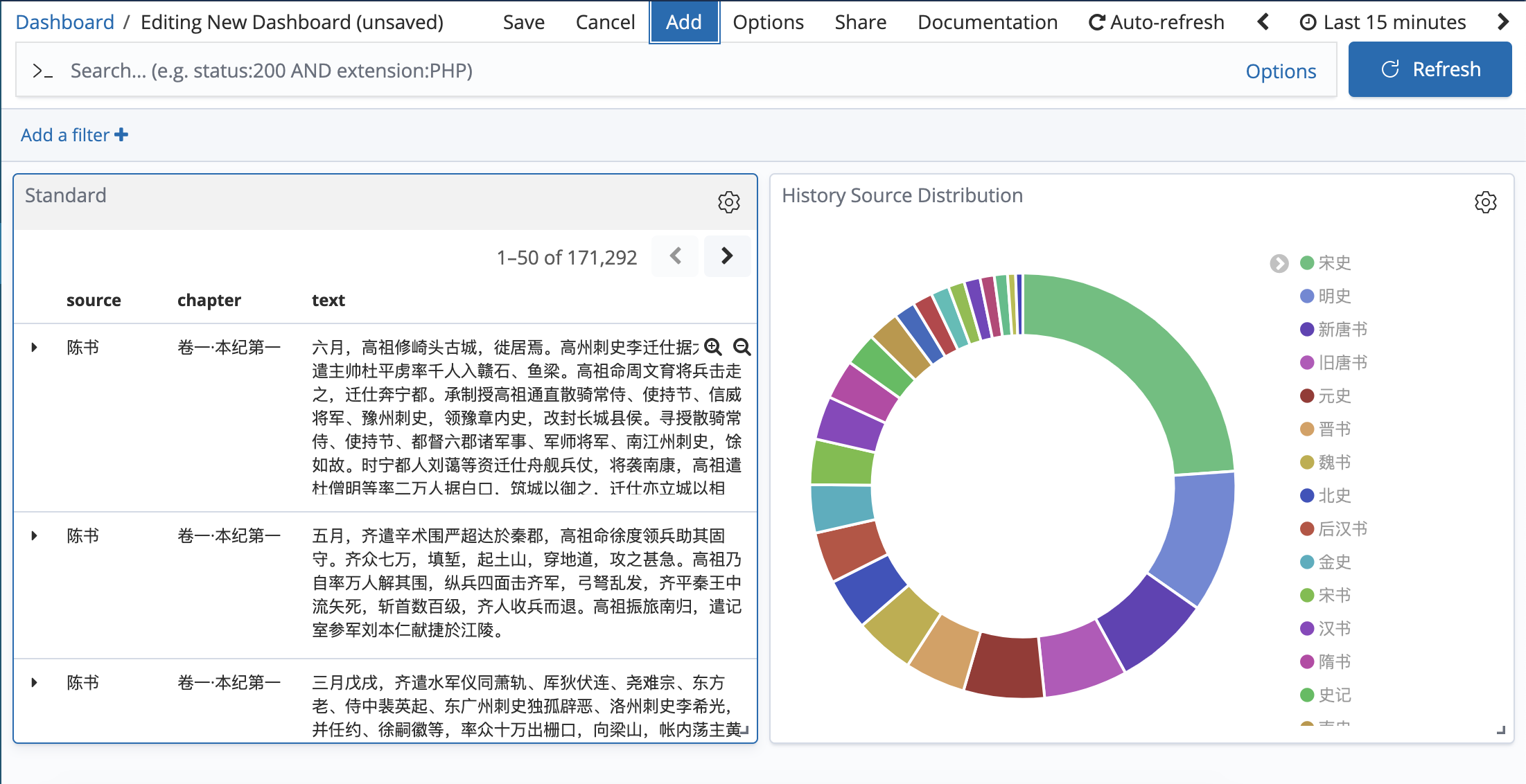The image size is (1526, 784).
Task: Open the Share menu item
Action: 860,22
